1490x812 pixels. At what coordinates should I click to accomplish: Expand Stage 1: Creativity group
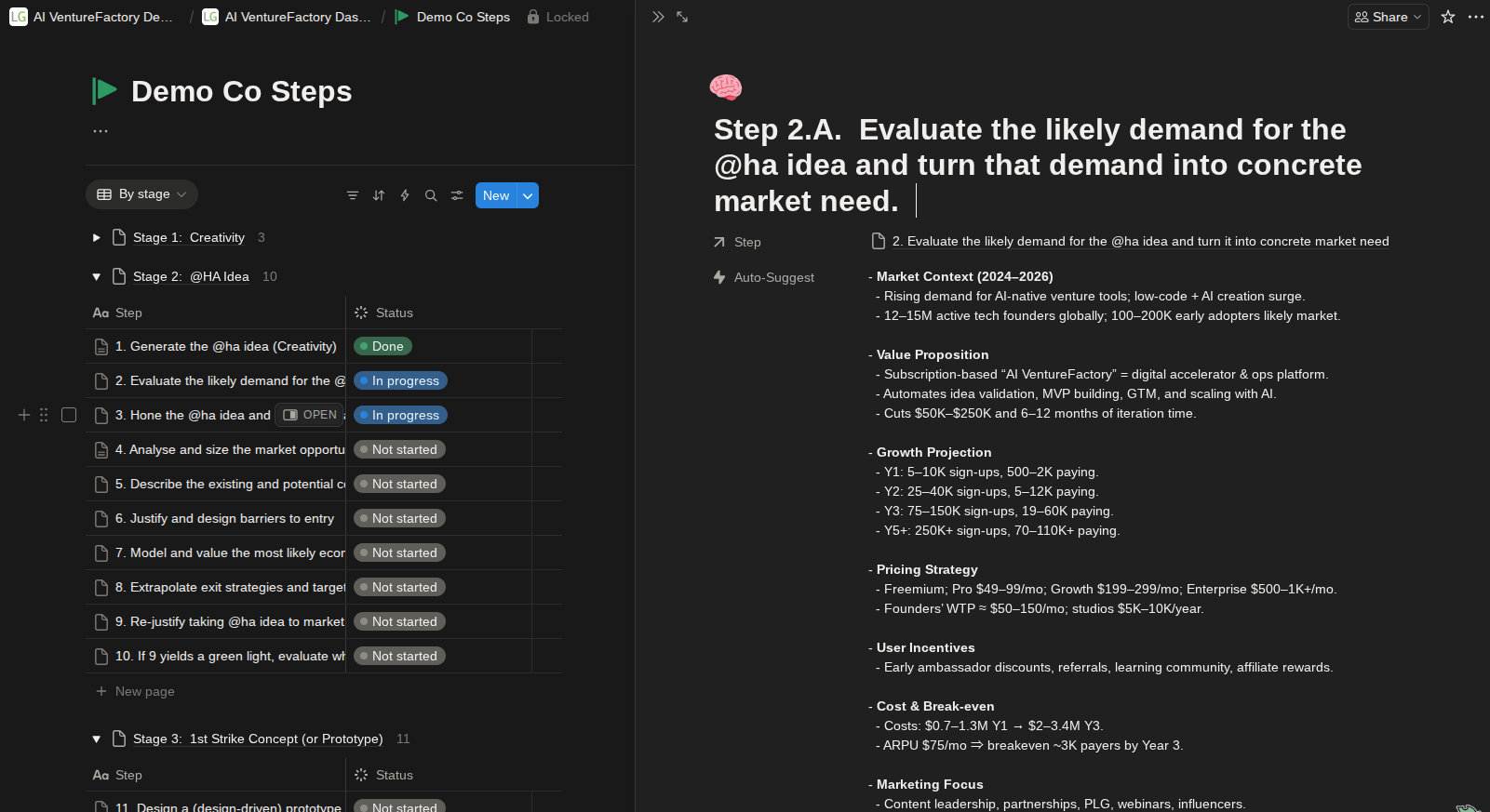click(96, 238)
